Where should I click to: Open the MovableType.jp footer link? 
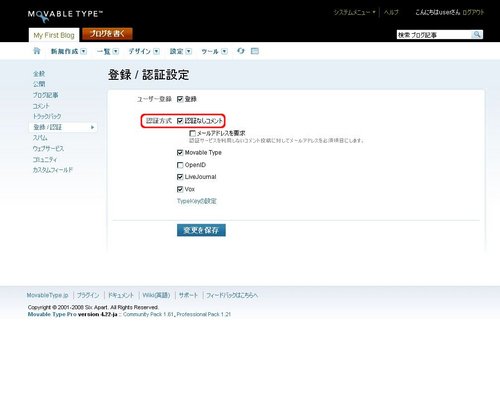tap(47, 295)
